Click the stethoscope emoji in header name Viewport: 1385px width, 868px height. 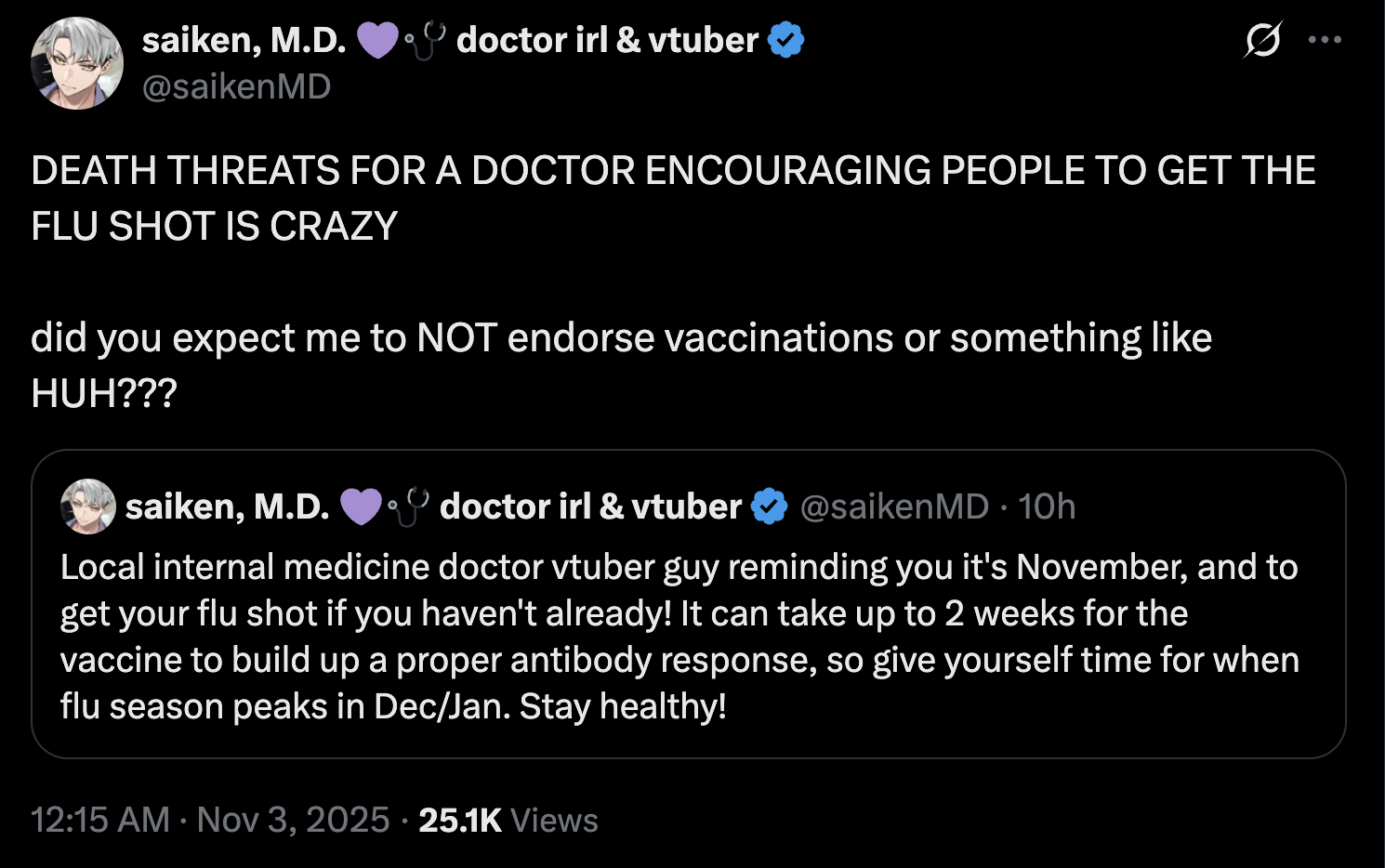tap(426, 40)
